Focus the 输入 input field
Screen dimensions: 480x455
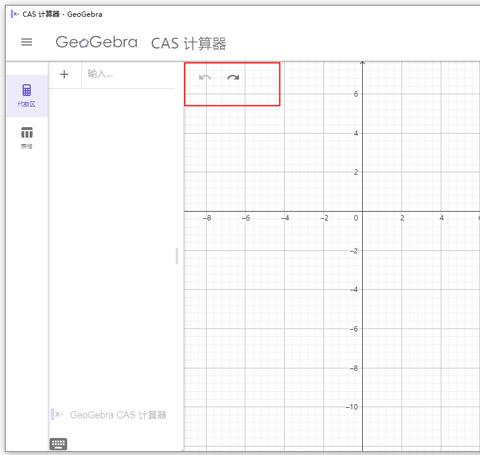click(128, 74)
